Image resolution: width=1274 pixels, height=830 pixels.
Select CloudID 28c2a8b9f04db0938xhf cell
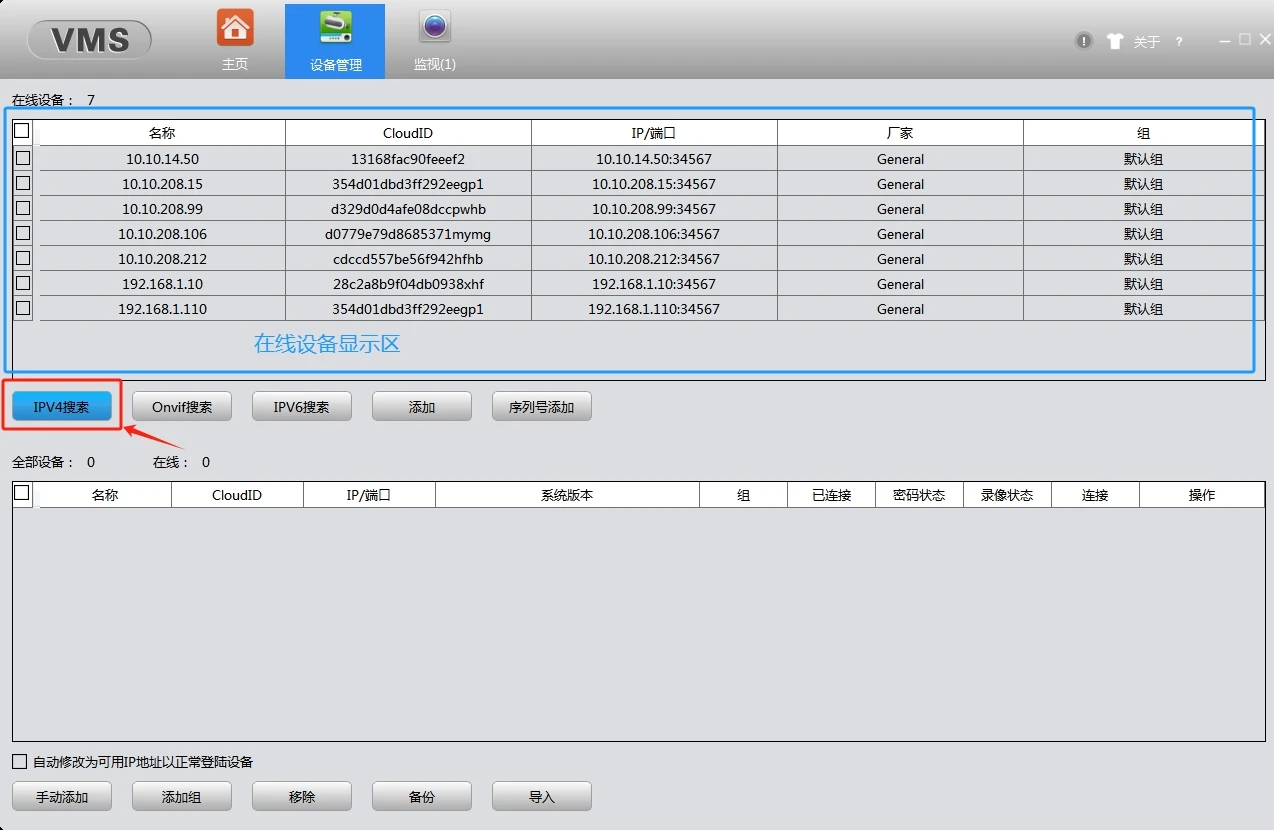(x=408, y=284)
